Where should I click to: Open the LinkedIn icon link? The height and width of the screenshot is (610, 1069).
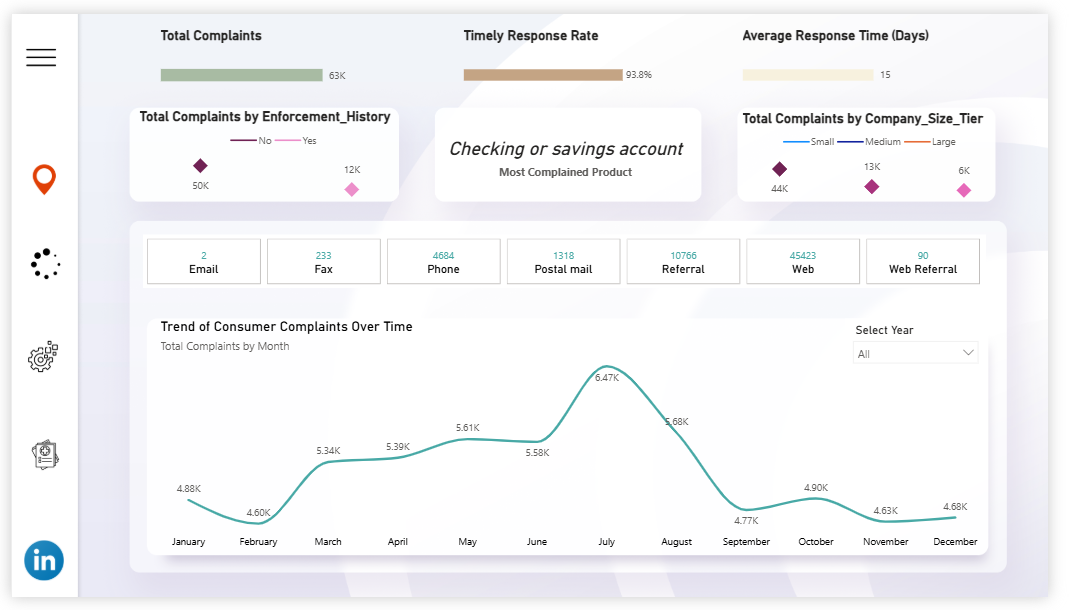click(44, 560)
